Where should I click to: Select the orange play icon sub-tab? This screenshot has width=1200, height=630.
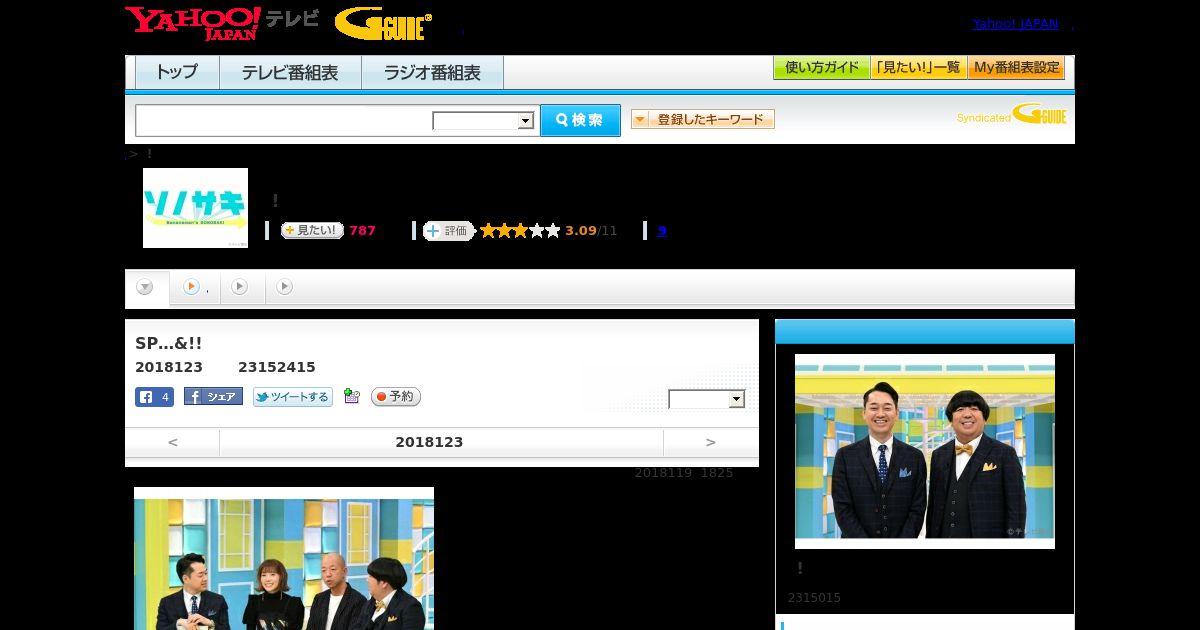pyautogui.click(x=191, y=287)
